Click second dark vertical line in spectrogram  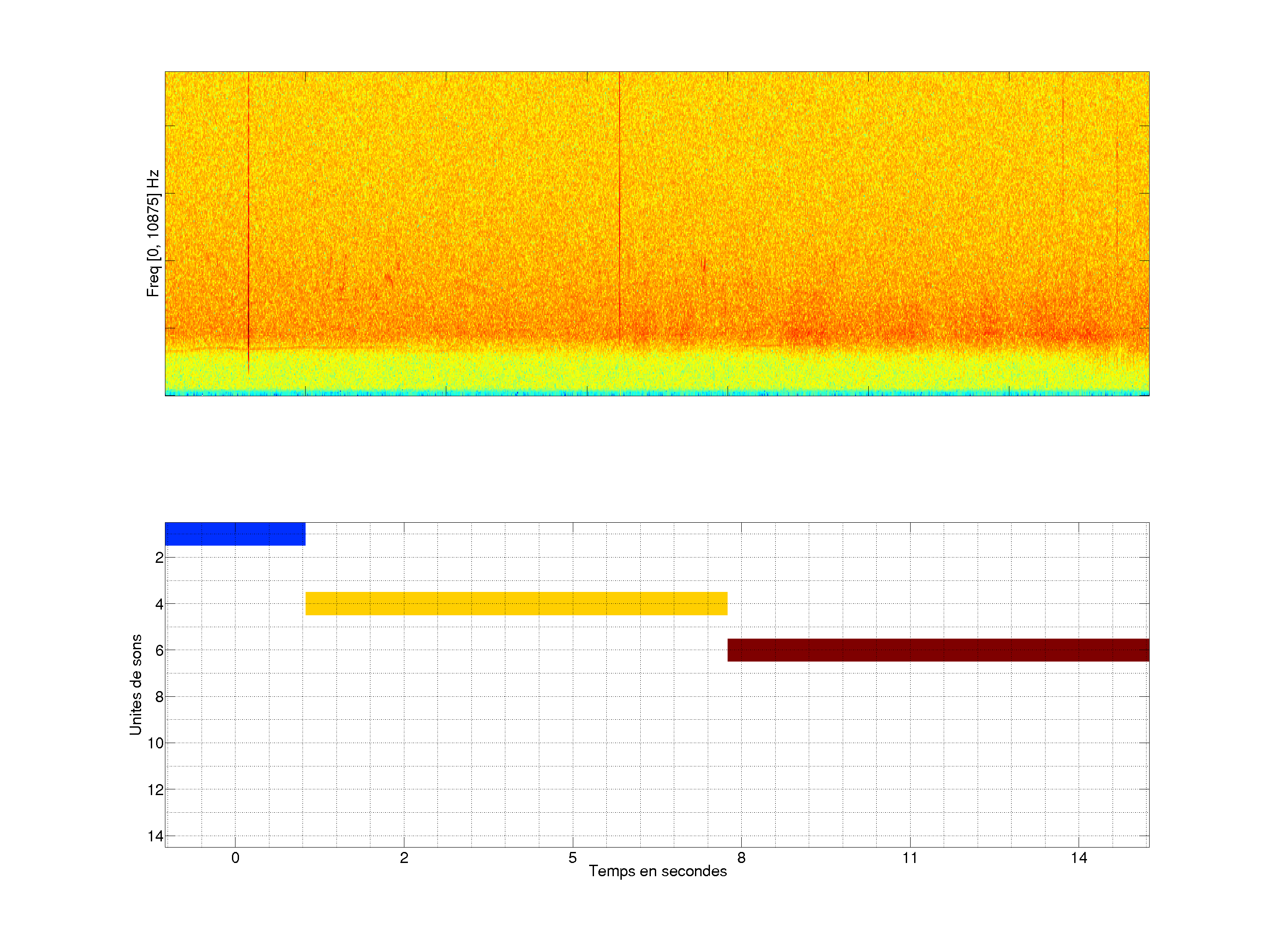(x=620, y=201)
